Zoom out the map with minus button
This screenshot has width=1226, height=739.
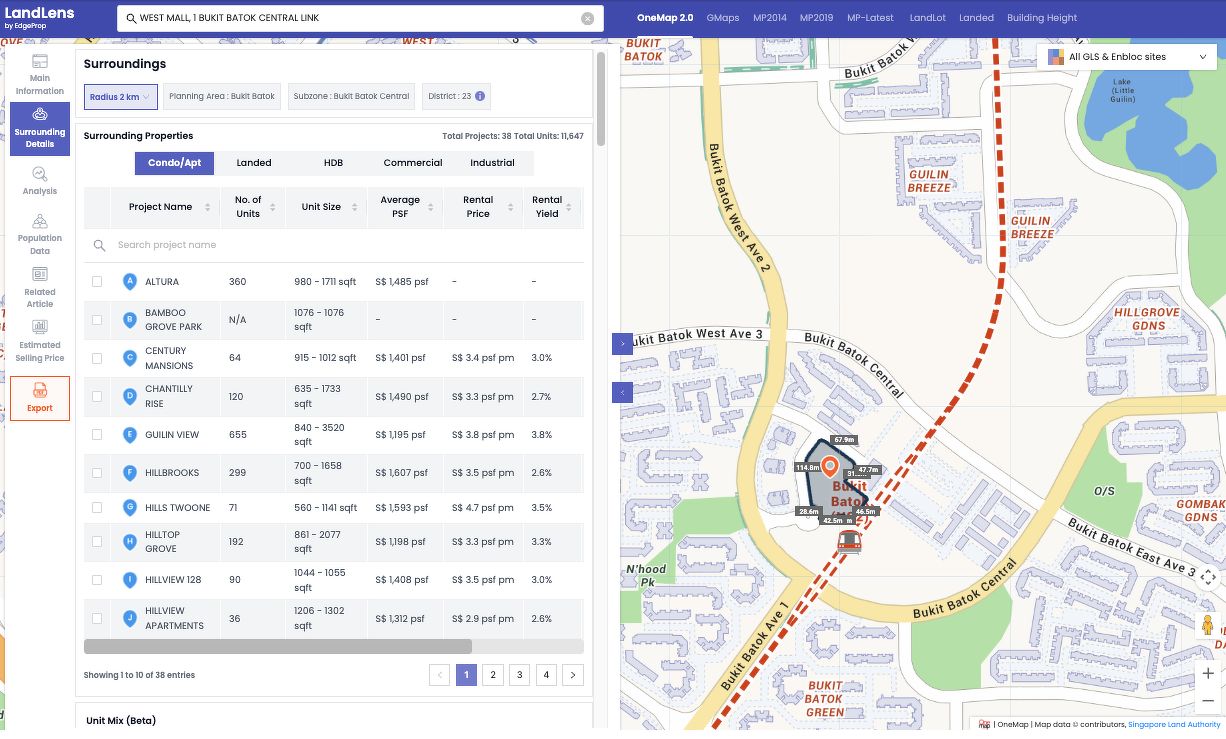click(1208, 701)
